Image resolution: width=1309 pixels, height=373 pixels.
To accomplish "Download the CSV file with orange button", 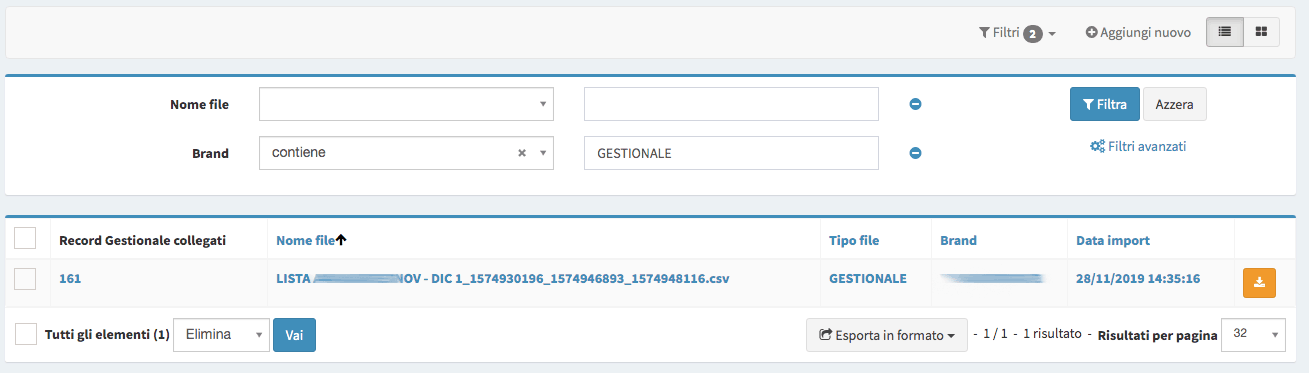I will [x=1259, y=283].
